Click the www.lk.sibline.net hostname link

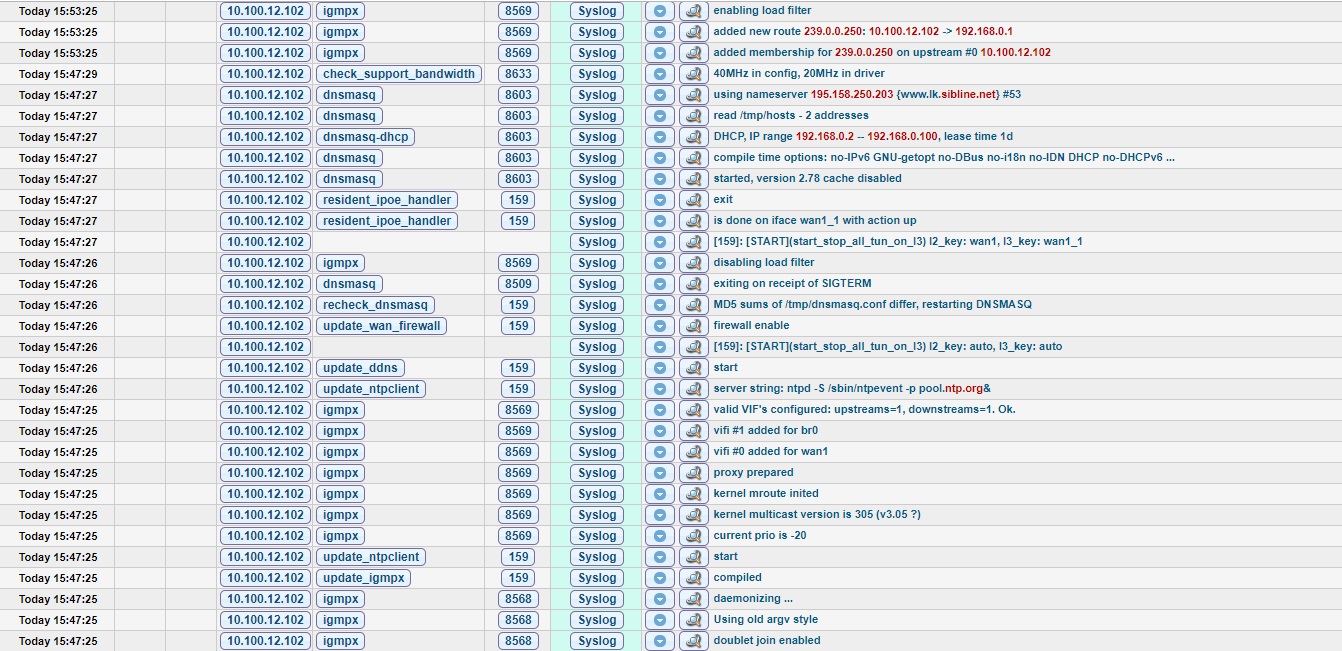pyautogui.click(x=948, y=95)
